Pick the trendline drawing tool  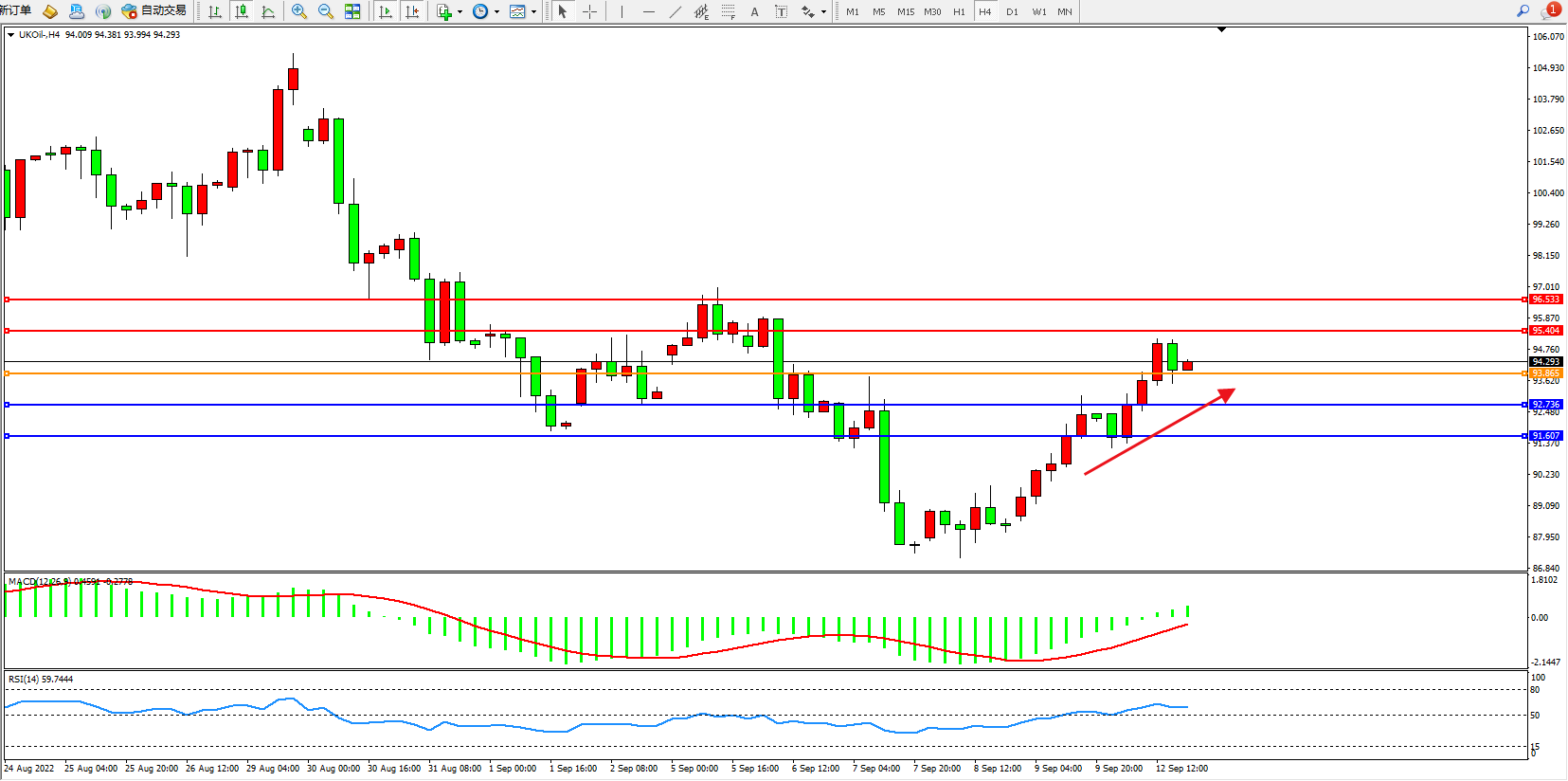coord(675,11)
